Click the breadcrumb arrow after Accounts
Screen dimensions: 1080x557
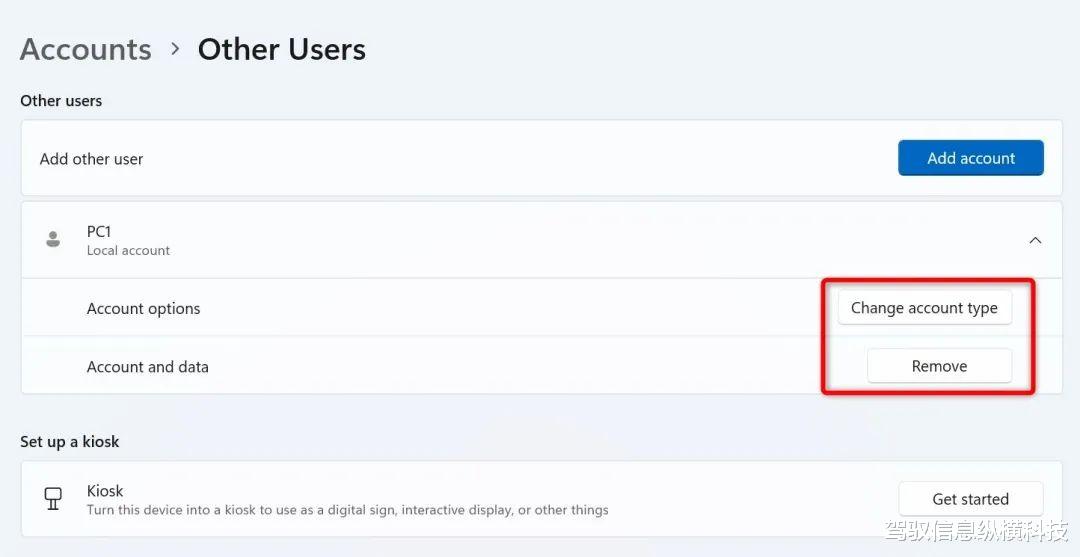176,49
